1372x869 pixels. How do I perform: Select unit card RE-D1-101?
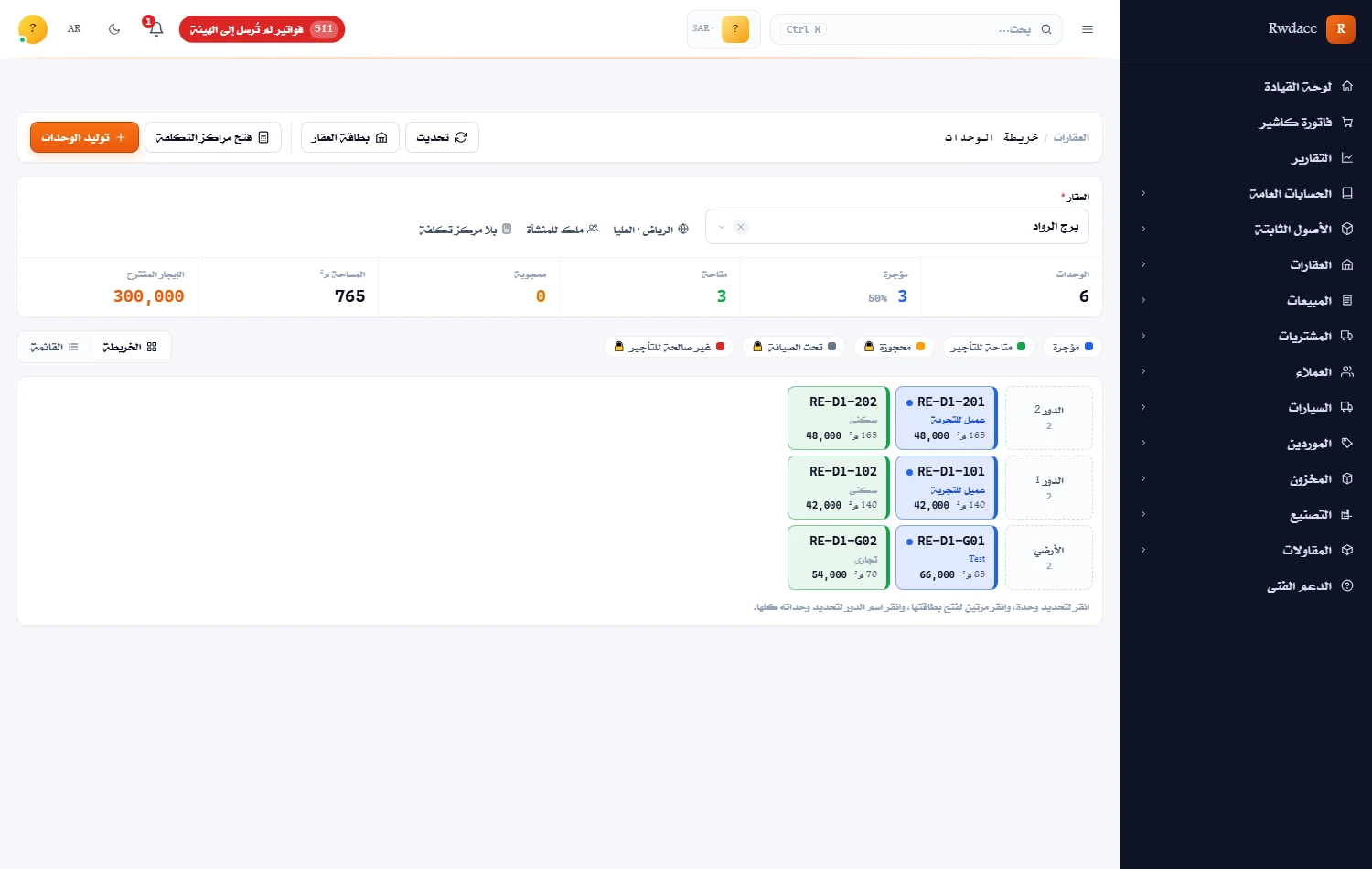click(x=946, y=488)
